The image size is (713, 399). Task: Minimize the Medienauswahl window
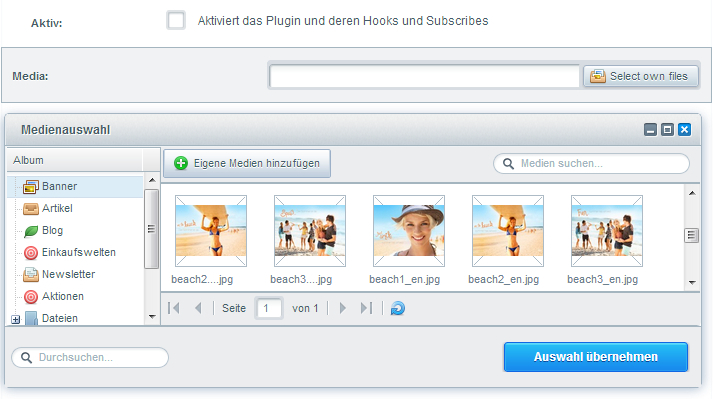[651, 130]
